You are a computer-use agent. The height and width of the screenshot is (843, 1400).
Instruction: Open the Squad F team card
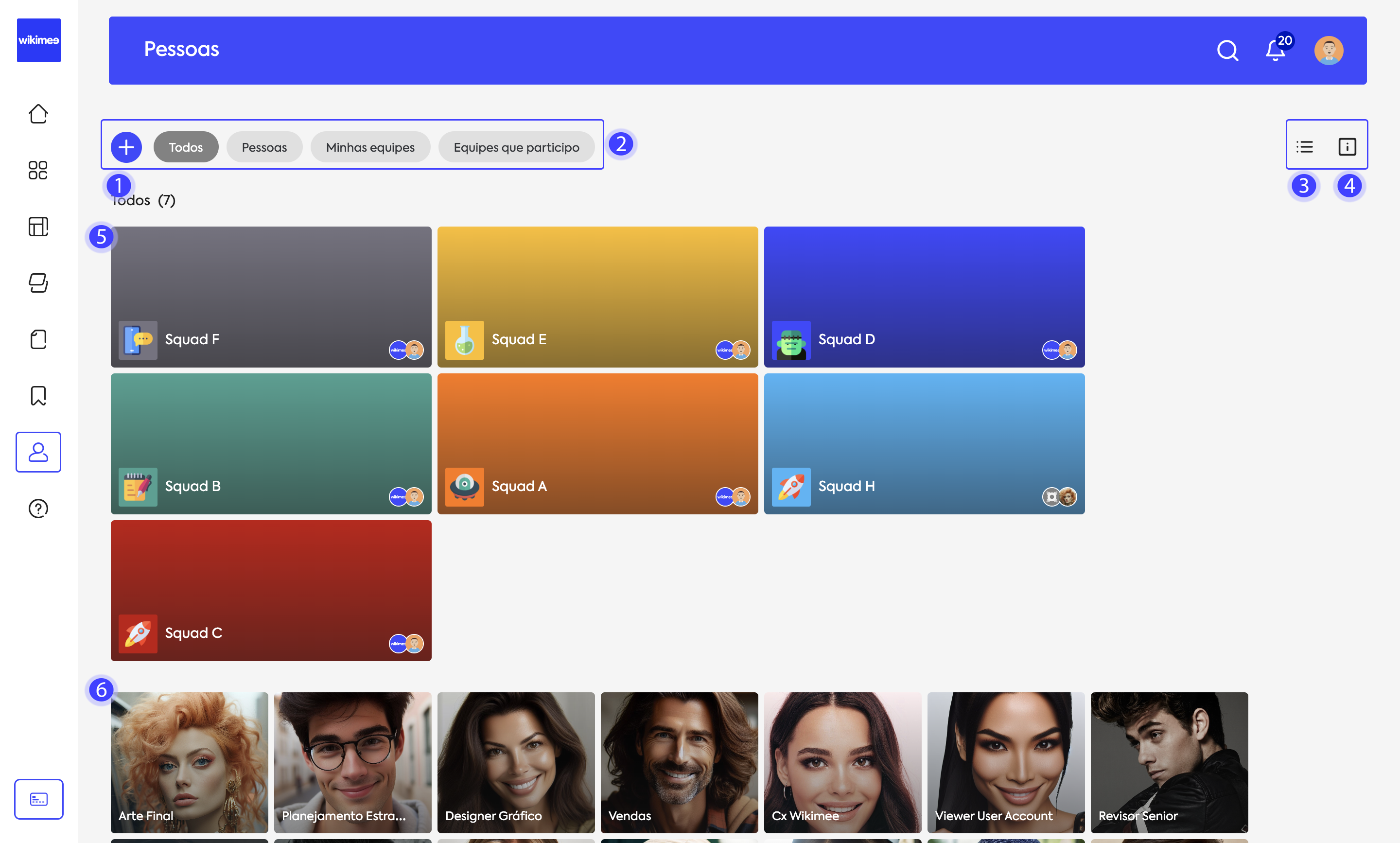pos(271,296)
